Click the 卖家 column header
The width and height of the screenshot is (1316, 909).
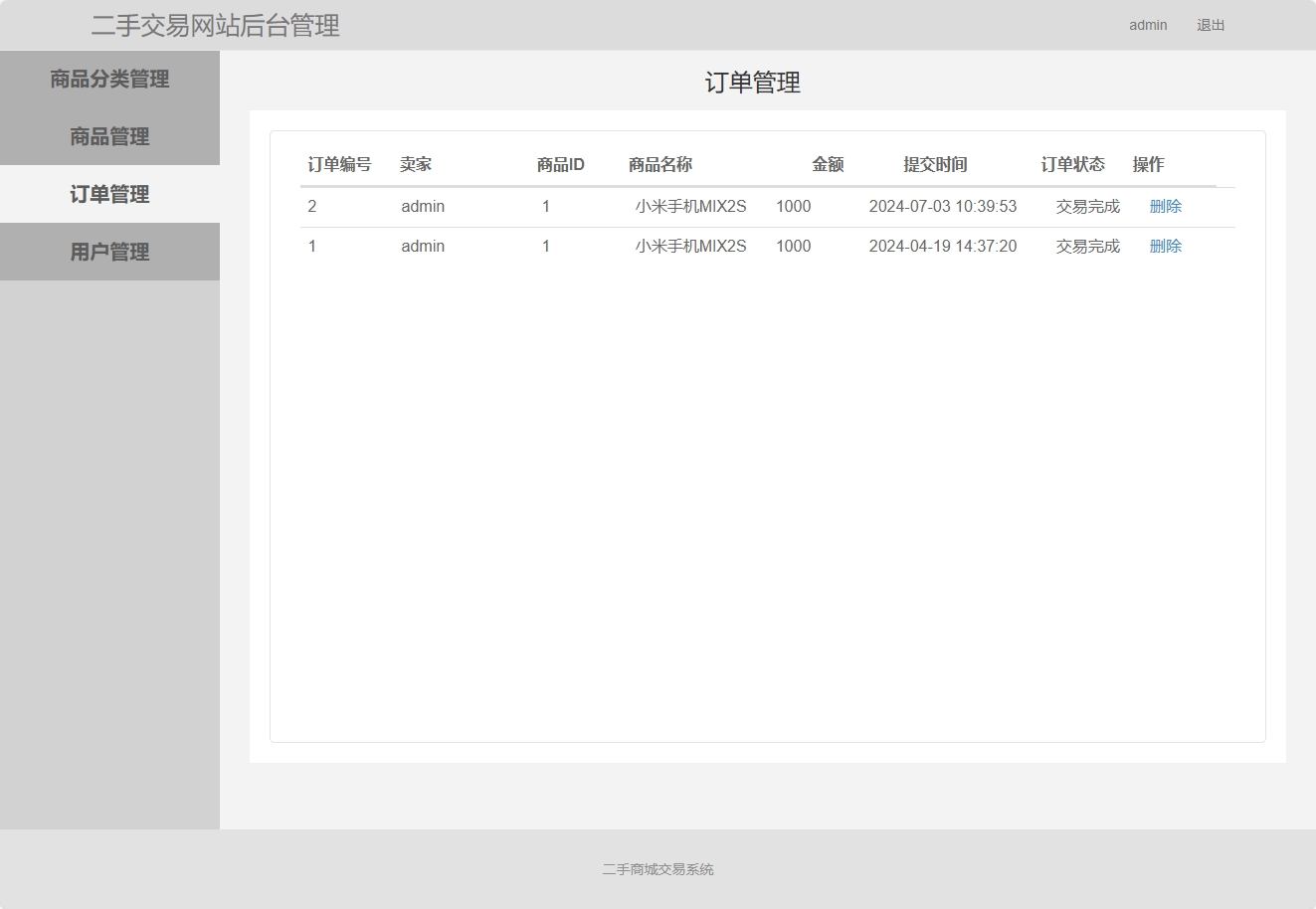point(417,164)
